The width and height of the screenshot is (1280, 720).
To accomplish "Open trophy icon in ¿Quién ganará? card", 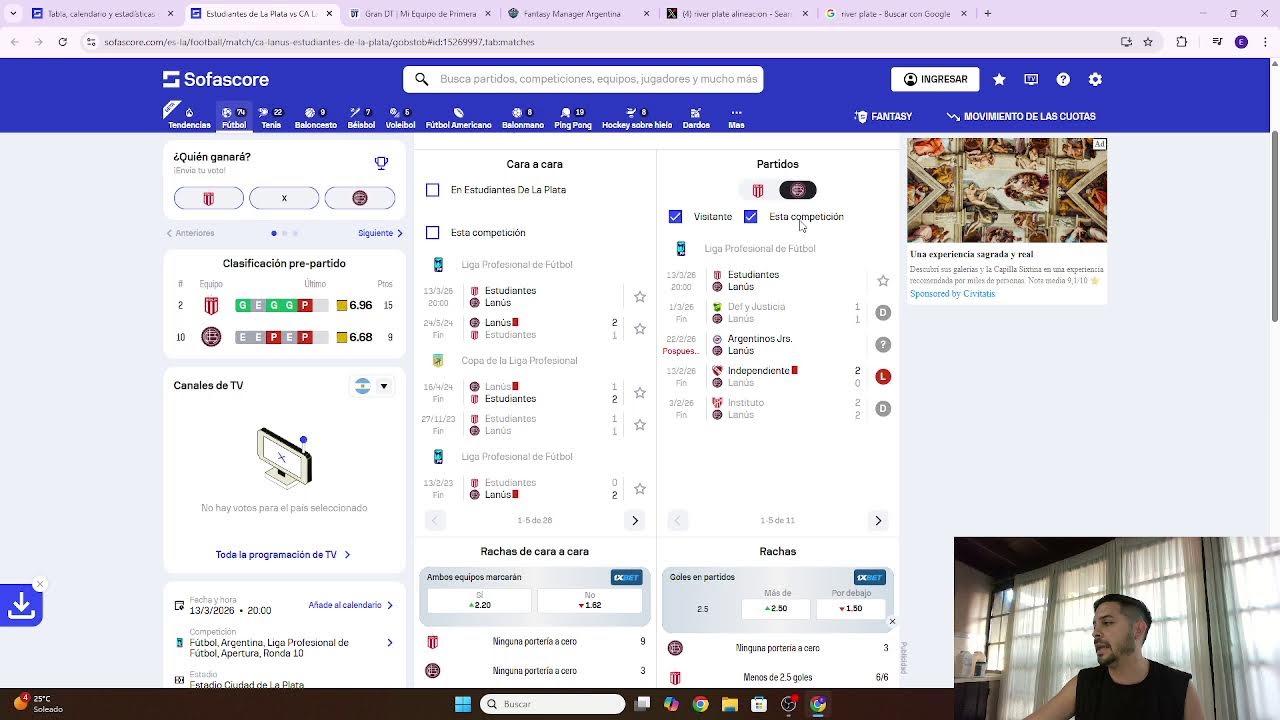I will pos(381,163).
